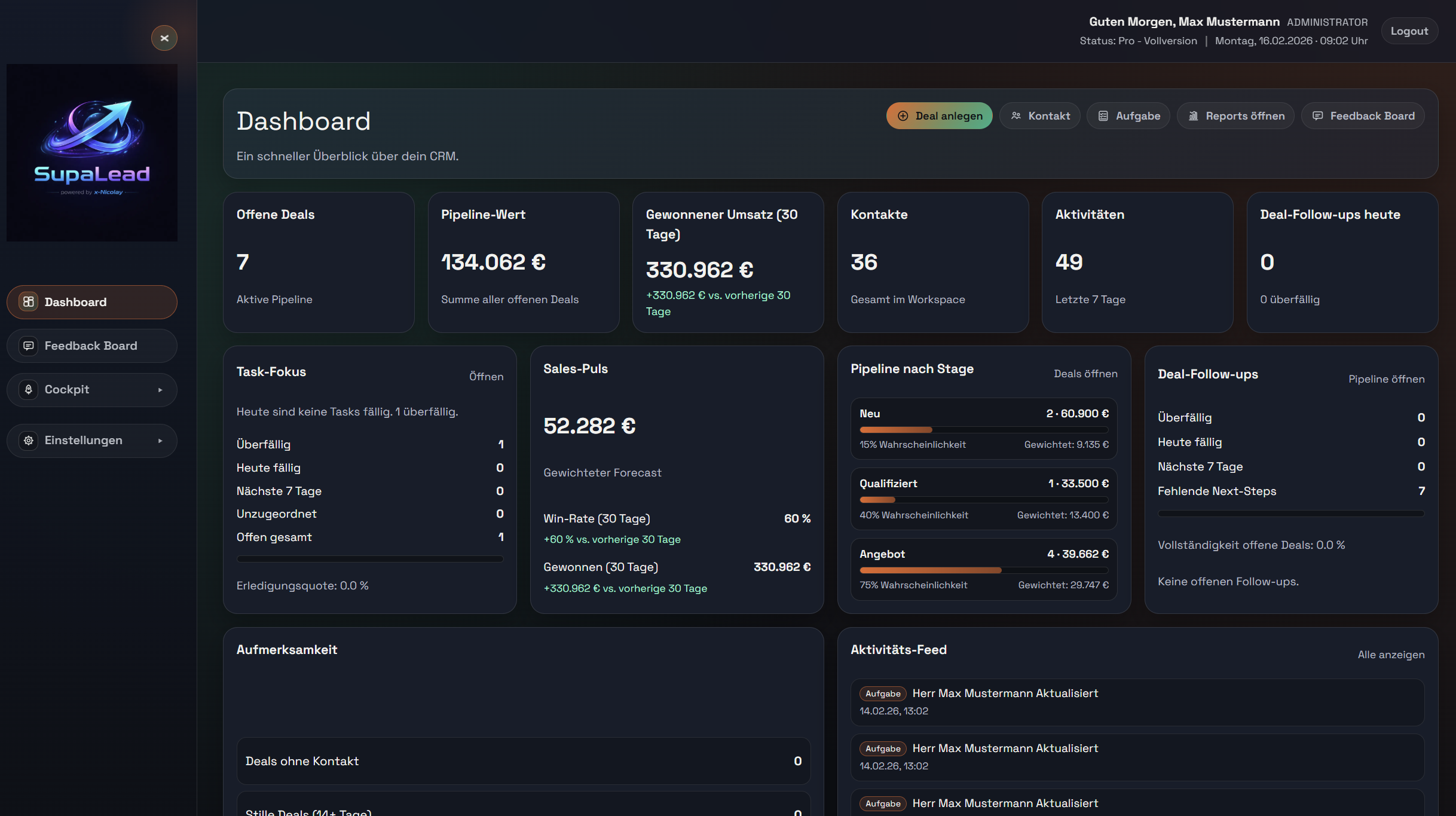Click the gear icon next to Einstellungen

tap(27, 441)
